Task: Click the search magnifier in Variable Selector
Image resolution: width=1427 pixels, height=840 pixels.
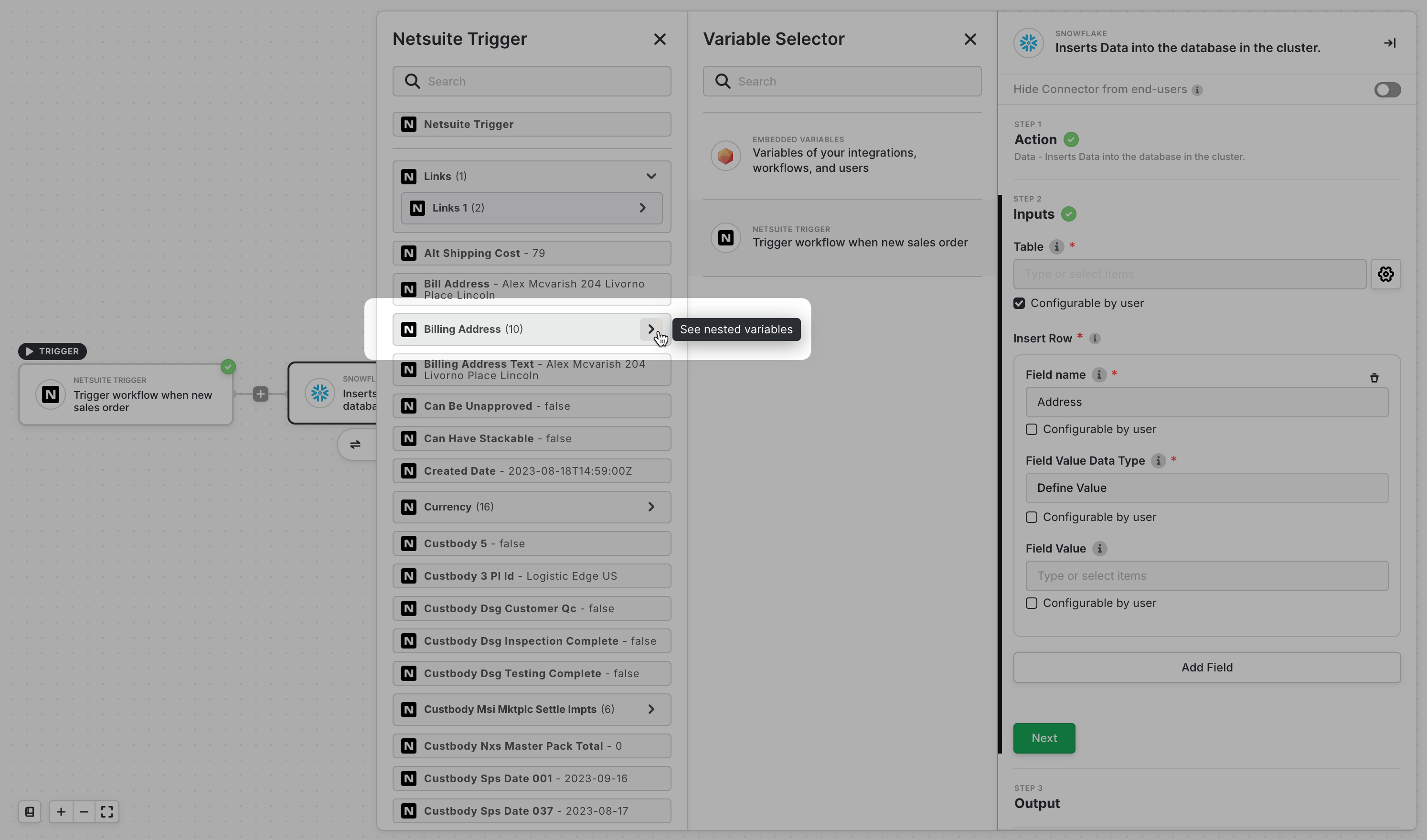Action: [723, 81]
